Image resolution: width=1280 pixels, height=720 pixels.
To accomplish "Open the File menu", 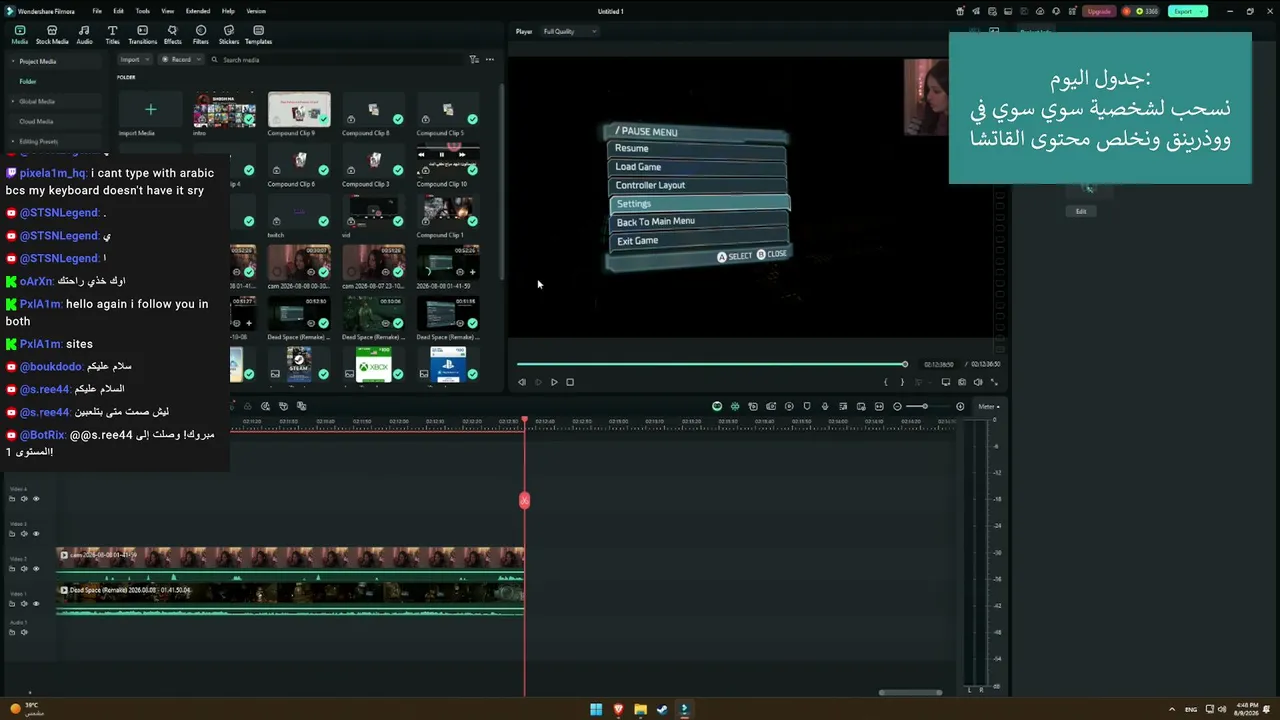I will (x=97, y=11).
